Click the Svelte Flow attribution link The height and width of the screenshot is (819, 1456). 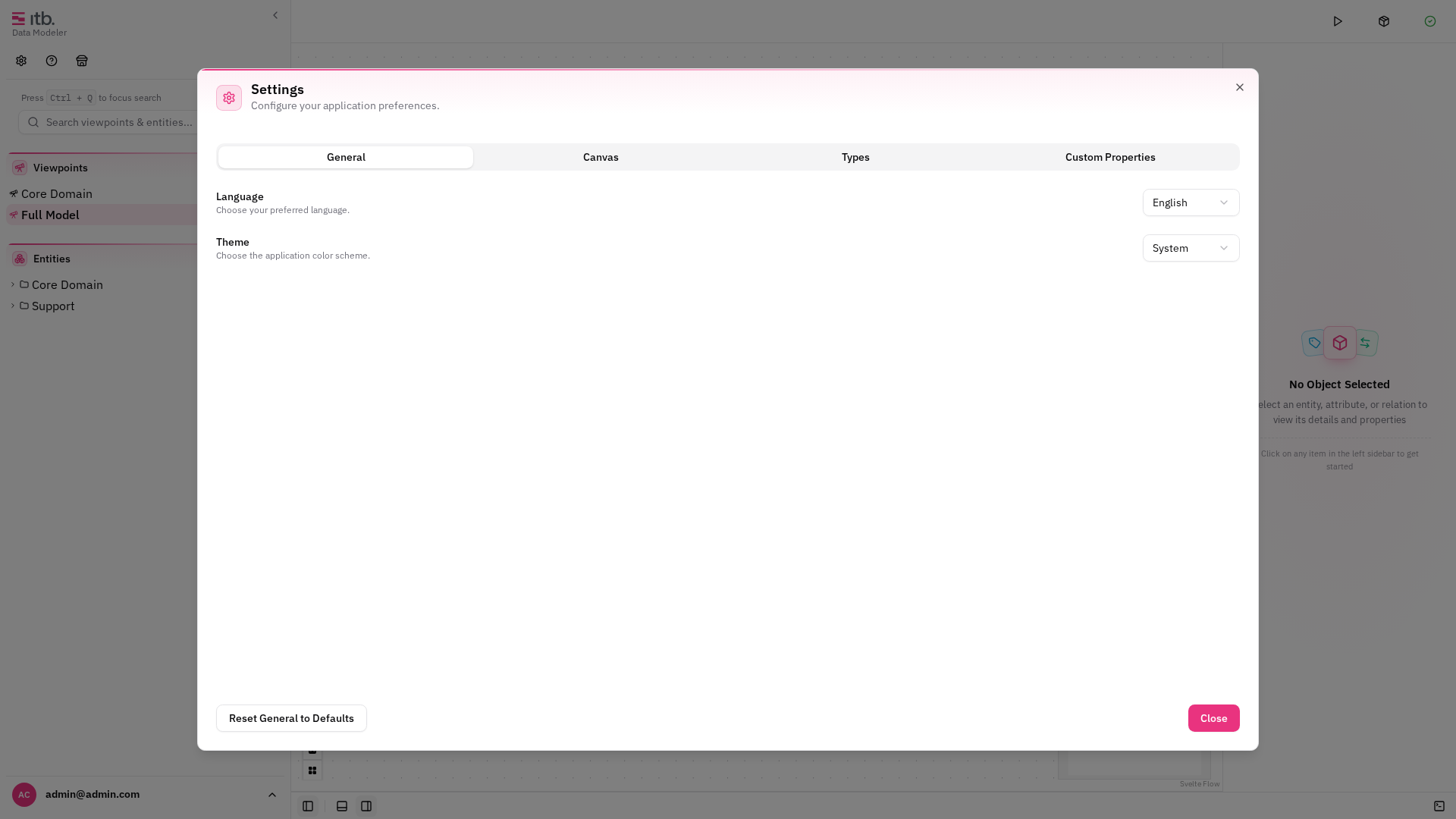click(1200, 784)
